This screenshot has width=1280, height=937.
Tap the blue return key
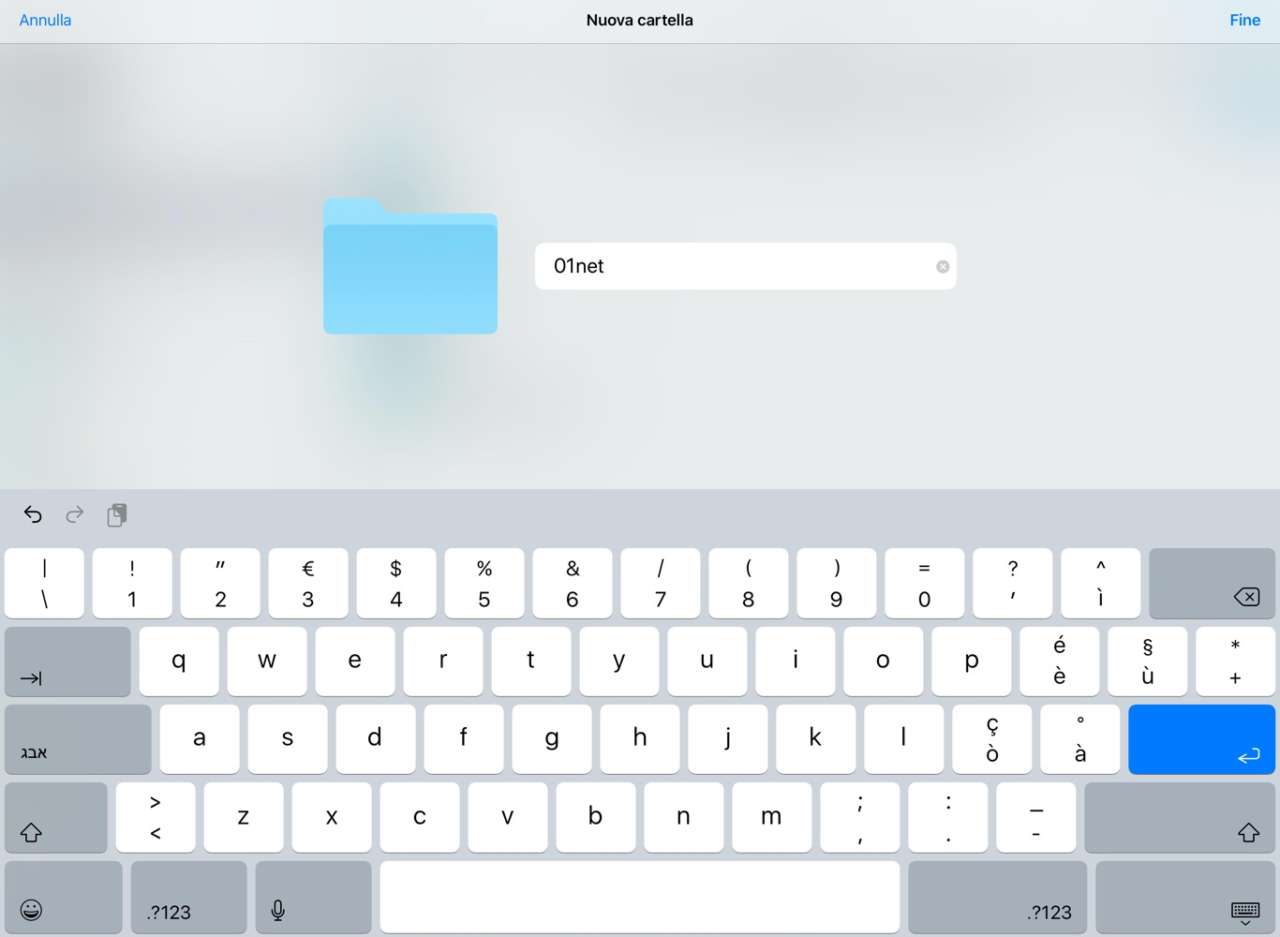click(1202, 739)
